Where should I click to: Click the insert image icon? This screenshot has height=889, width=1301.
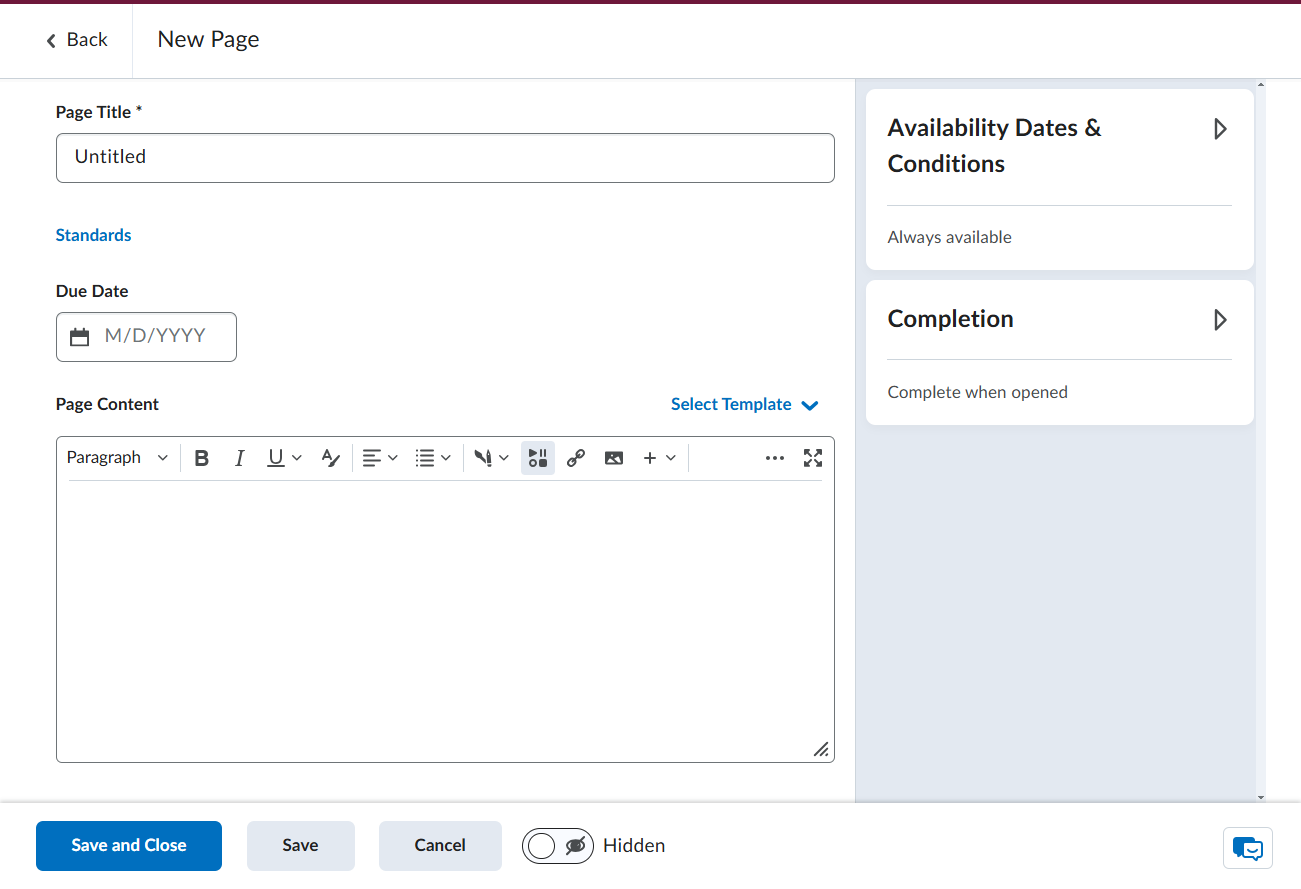click(614, 458)
